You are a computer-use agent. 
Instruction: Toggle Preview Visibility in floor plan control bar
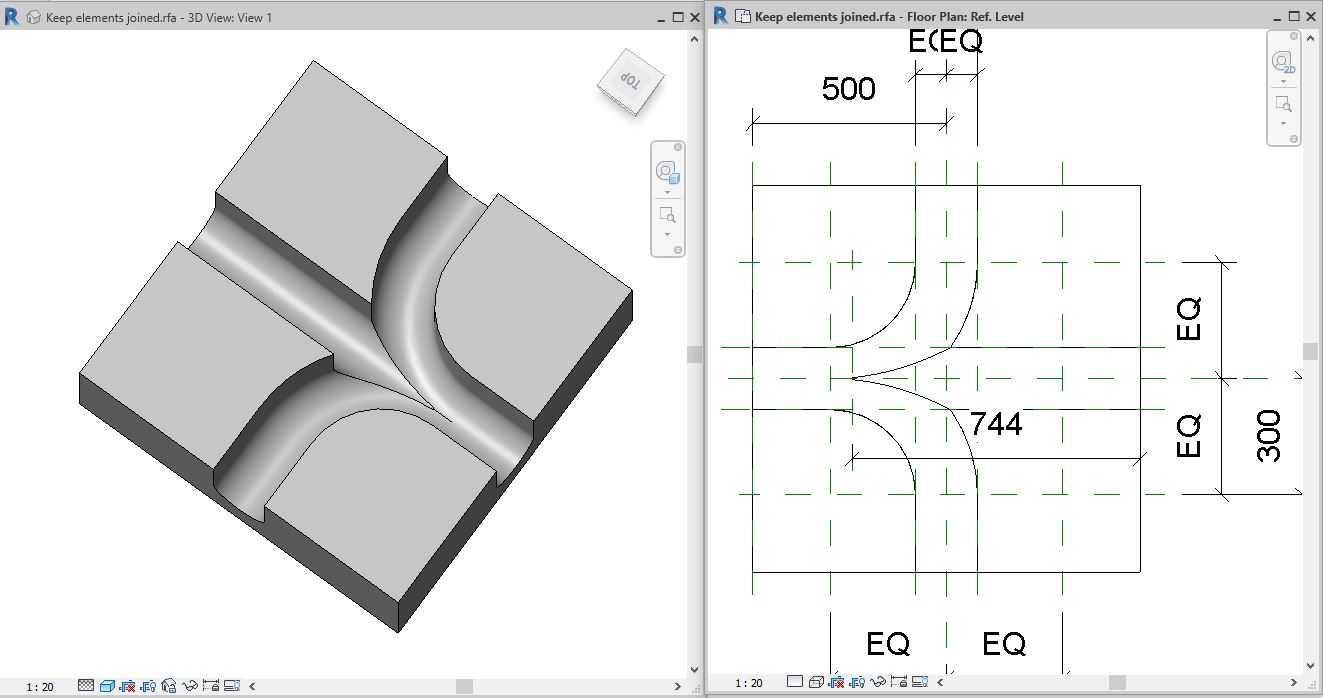[920, 682]
